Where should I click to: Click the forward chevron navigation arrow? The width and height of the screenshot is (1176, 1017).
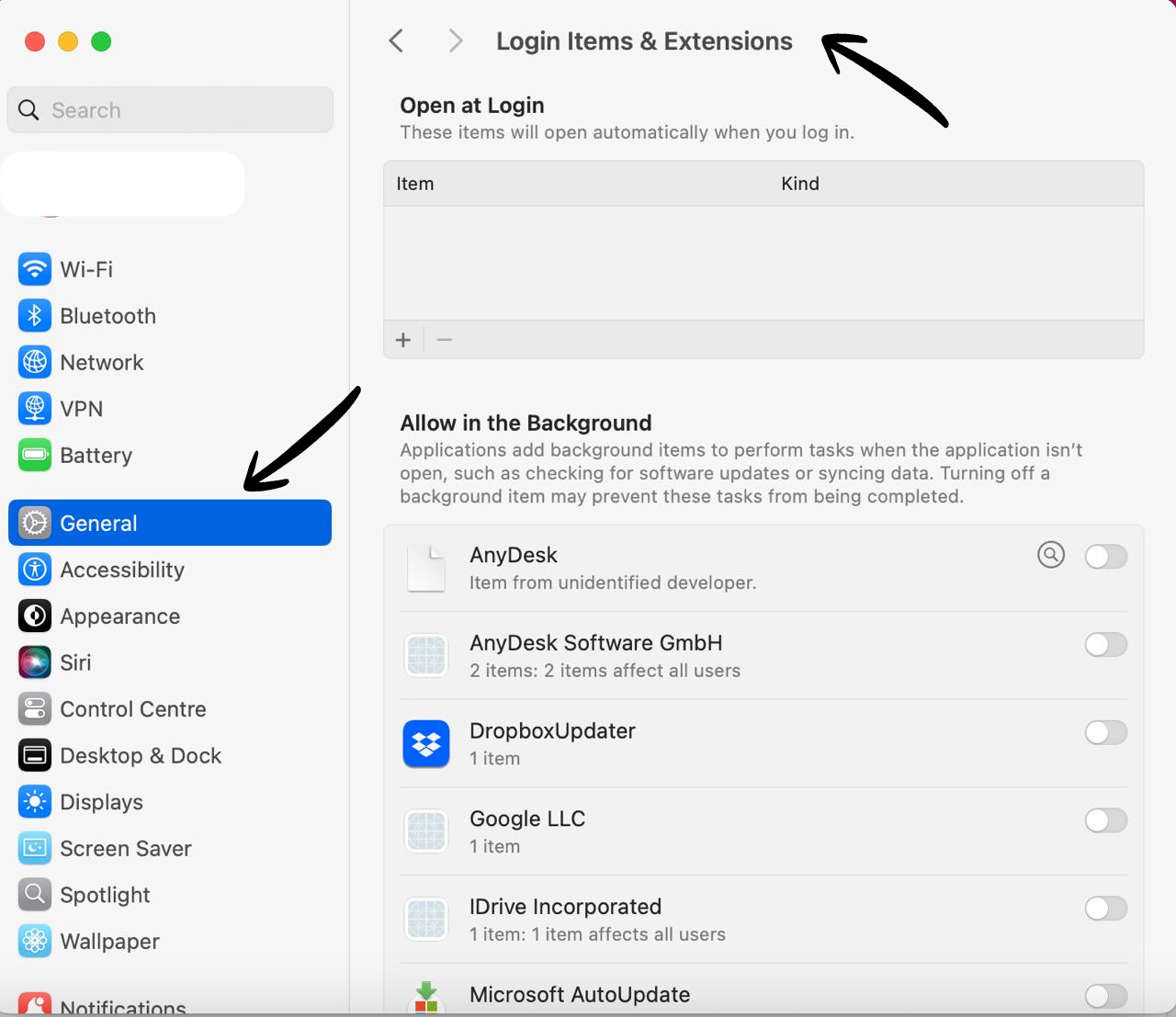pyautogui.click(x=455, y=41)
